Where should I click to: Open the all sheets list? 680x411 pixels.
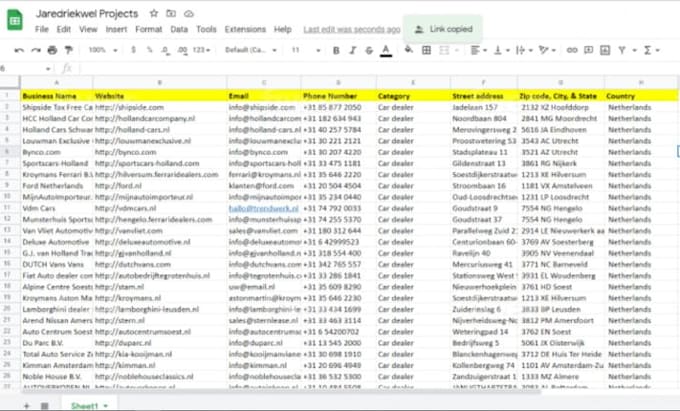[44, 406]
